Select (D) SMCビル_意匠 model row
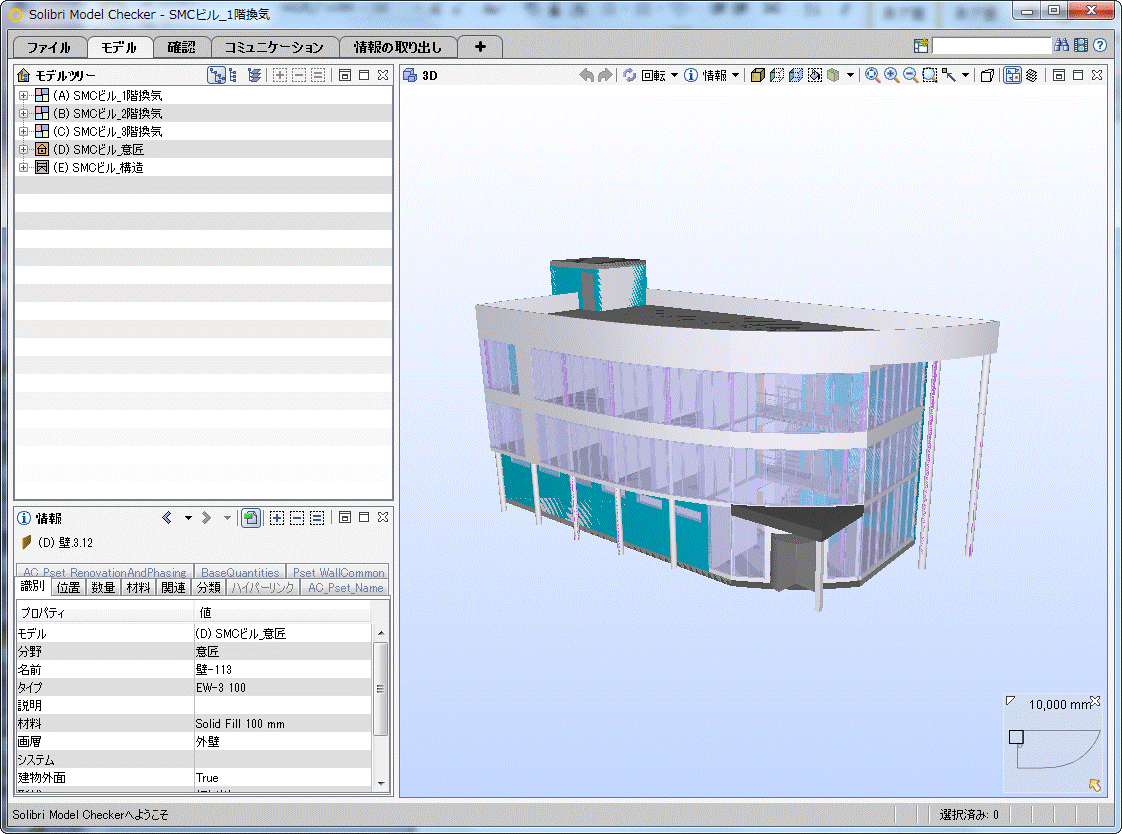Image resolution: width=1122 pixels, height=834 pixels. tap(203, 149)
